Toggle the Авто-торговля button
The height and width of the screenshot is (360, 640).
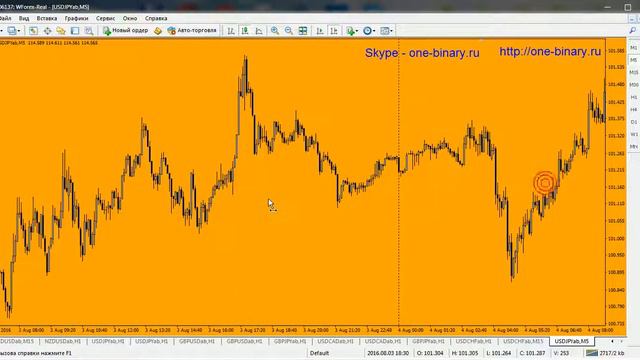click(192, 31)
